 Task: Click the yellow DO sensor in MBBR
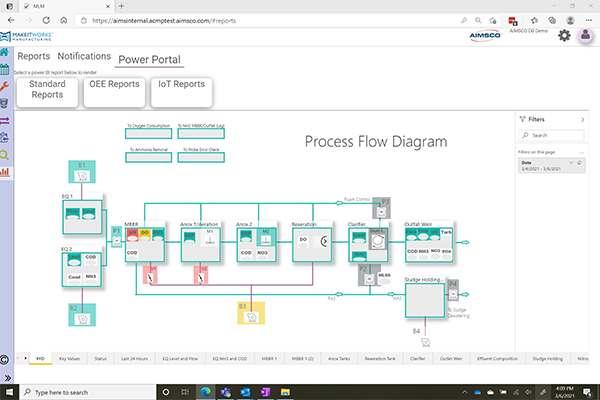(x=145, y=235)
